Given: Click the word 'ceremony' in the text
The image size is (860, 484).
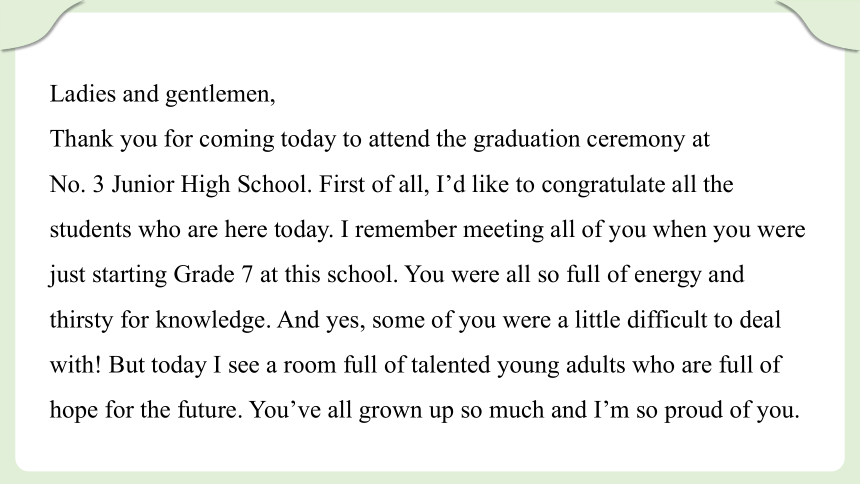Looking at the screenshot, I should pos(636,140).
